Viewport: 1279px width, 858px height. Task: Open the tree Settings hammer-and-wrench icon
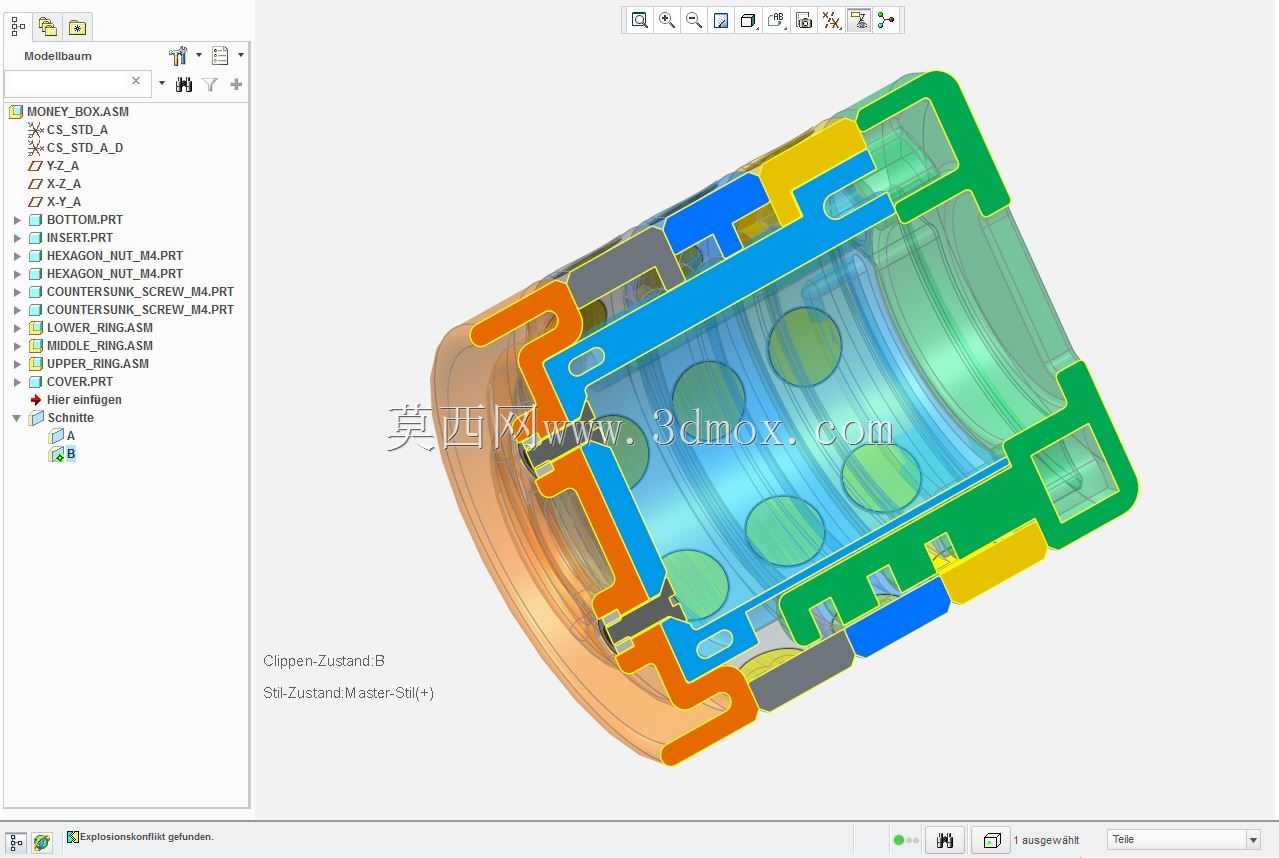point(179,56)
